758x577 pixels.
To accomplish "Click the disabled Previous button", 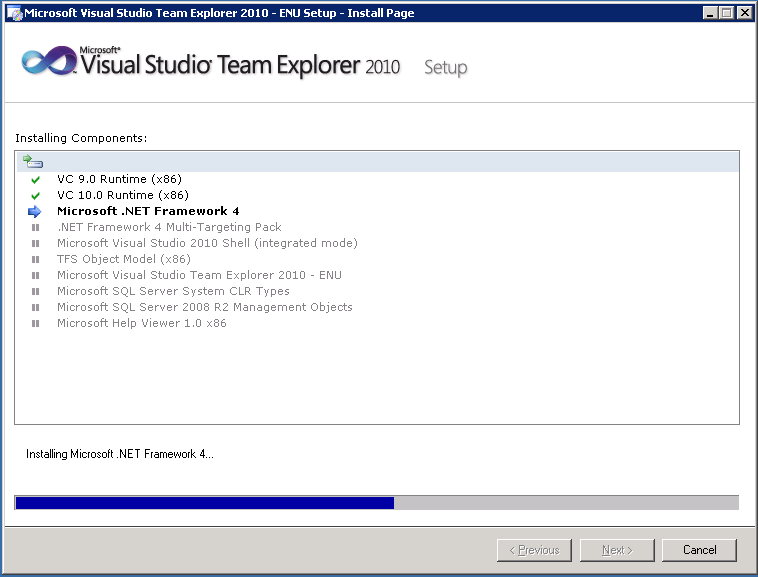I will tap(534, 550).
